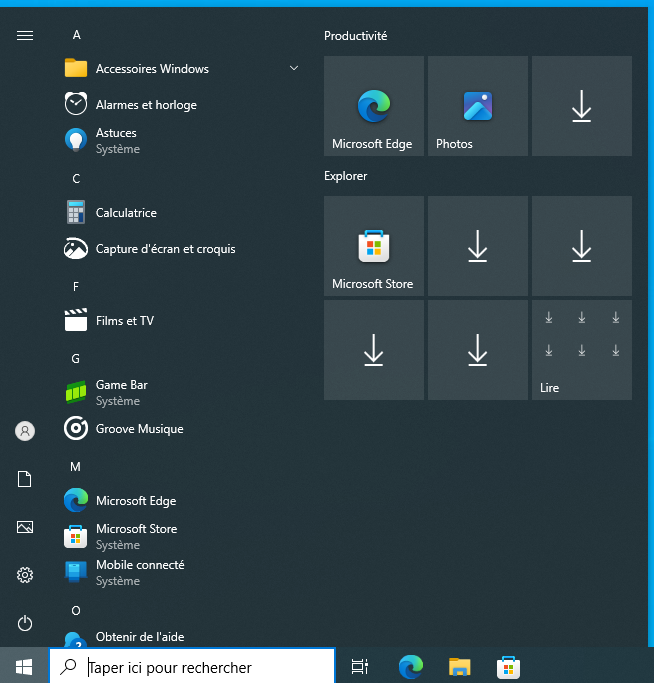Jump to letter A section header
654x683 pixels.
click(77, 35)
